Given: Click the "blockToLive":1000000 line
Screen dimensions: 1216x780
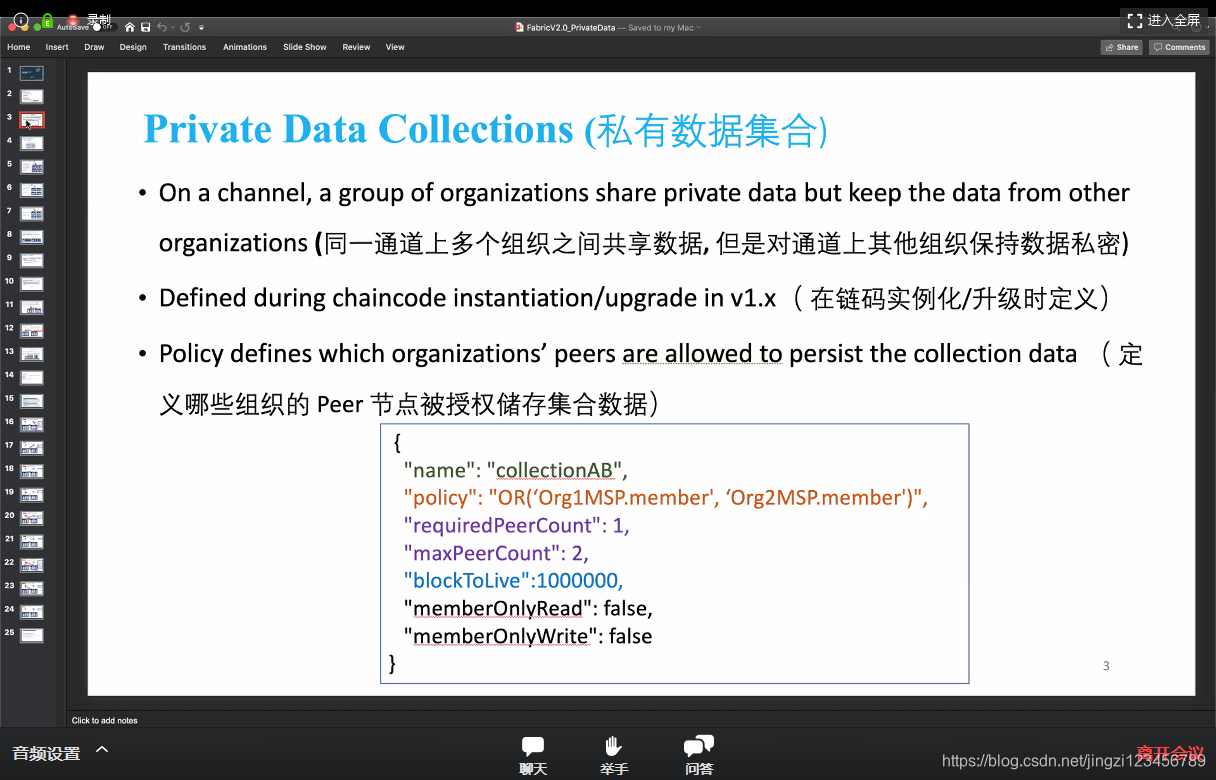Looking at the screenshot, I should (513, 581).
